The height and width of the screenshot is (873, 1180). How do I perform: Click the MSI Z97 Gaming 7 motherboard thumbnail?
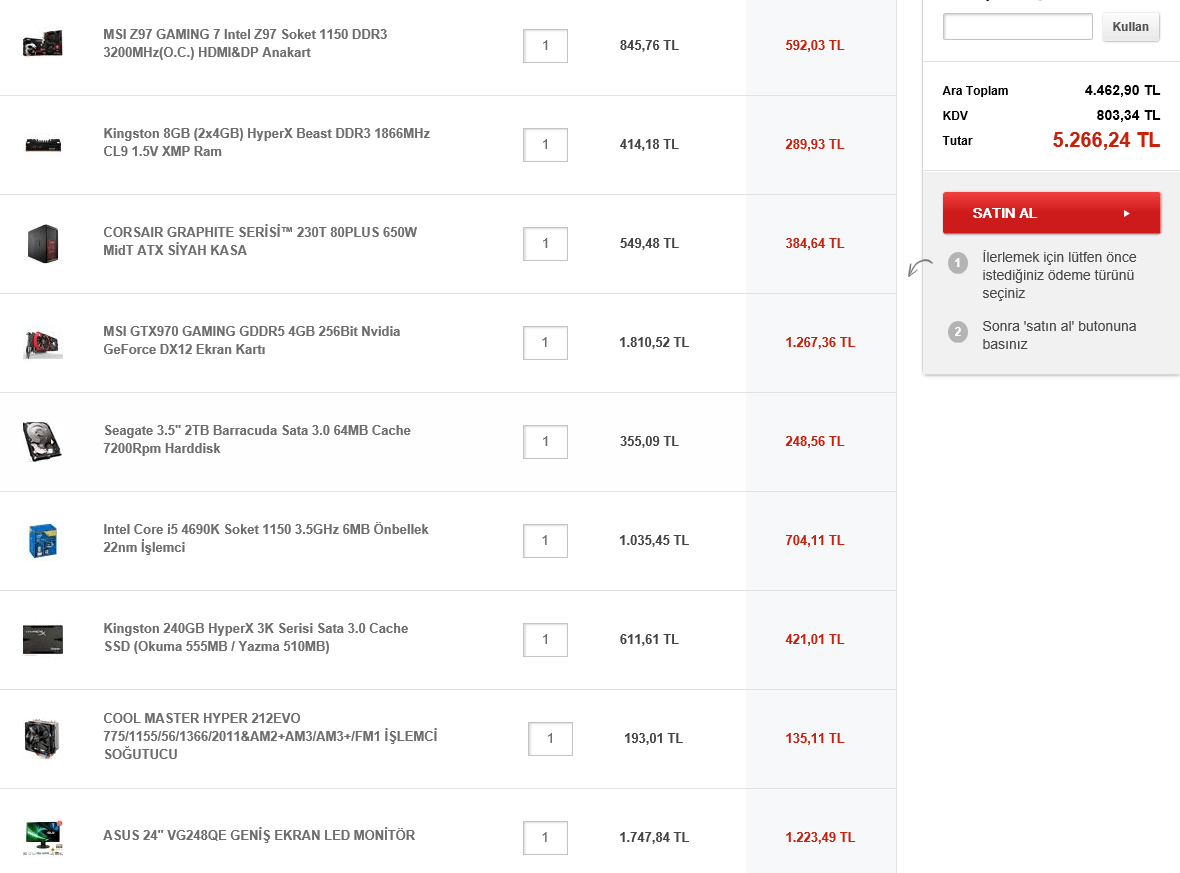42,44
